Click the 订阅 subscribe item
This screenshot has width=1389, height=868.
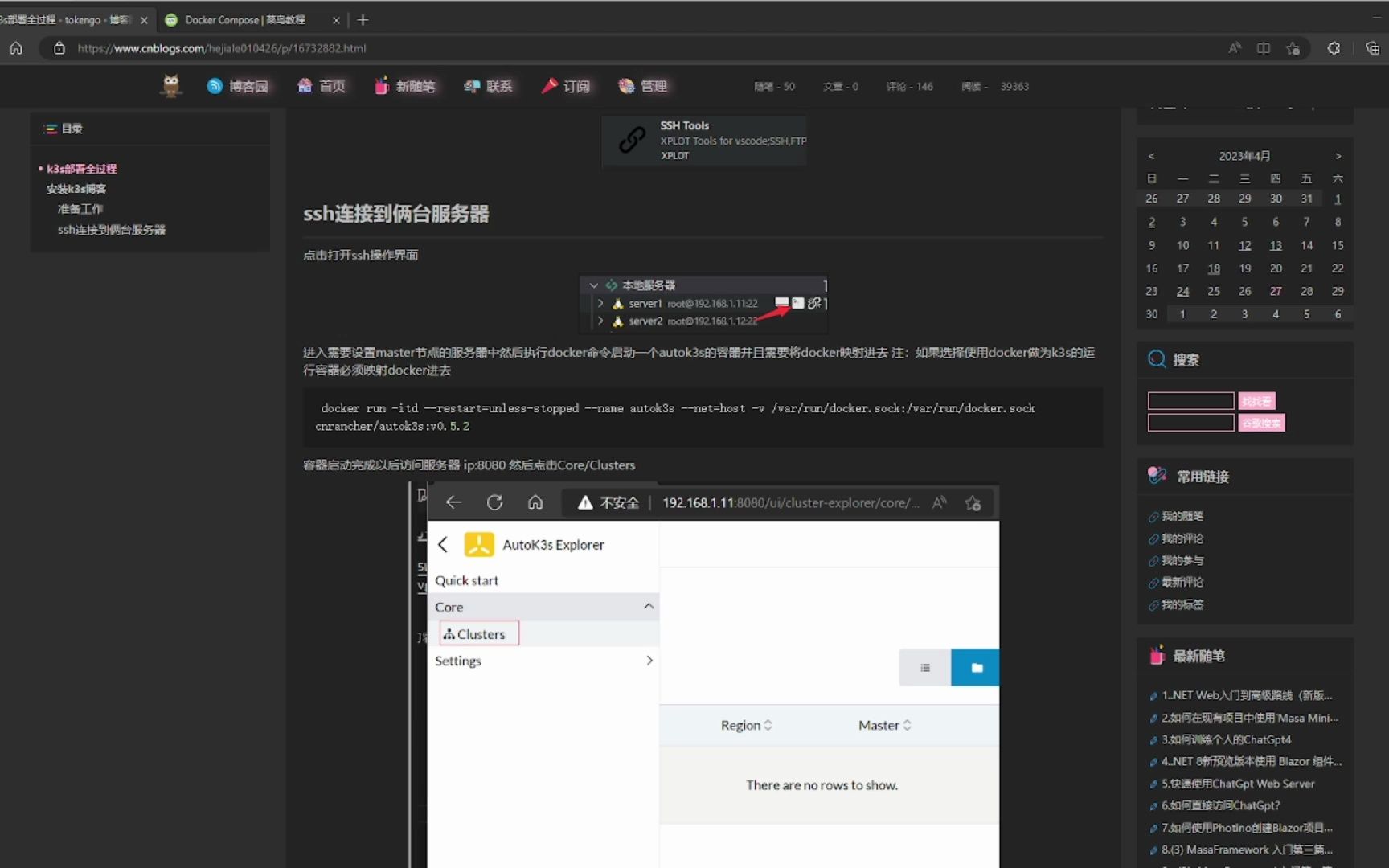566,86
